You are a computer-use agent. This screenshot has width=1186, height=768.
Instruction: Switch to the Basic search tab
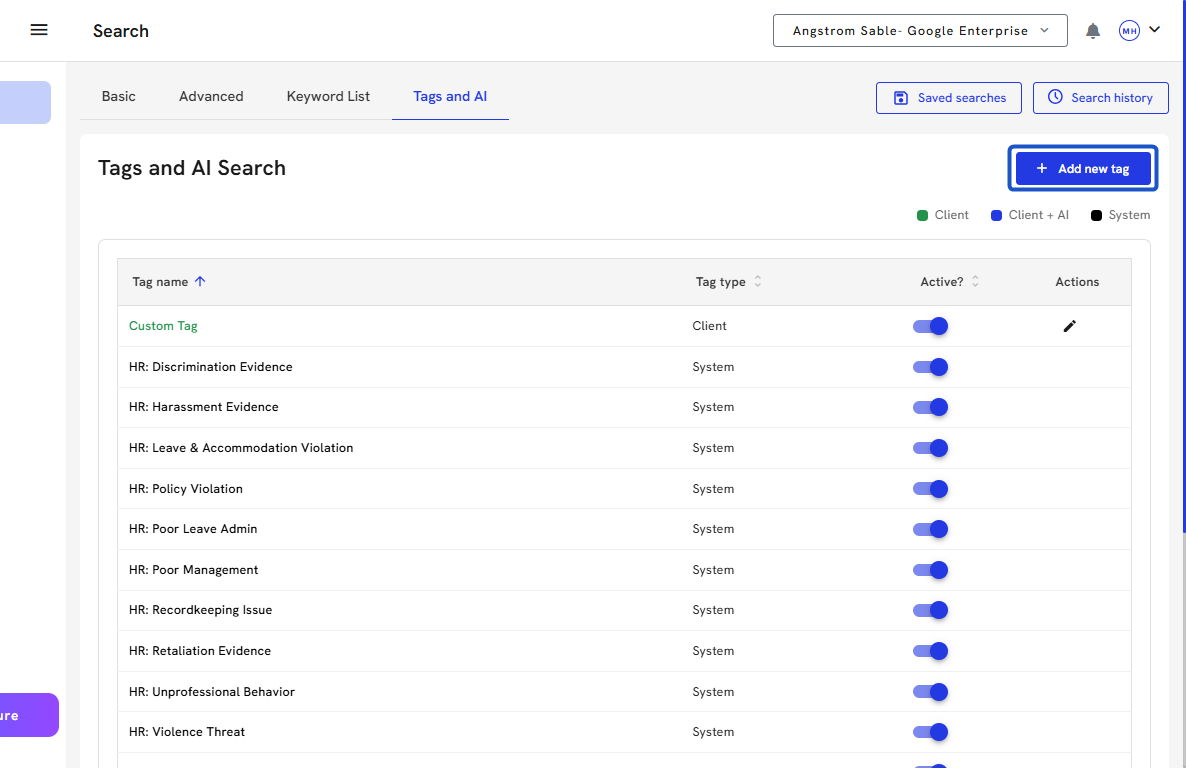[x=118, y=97]
